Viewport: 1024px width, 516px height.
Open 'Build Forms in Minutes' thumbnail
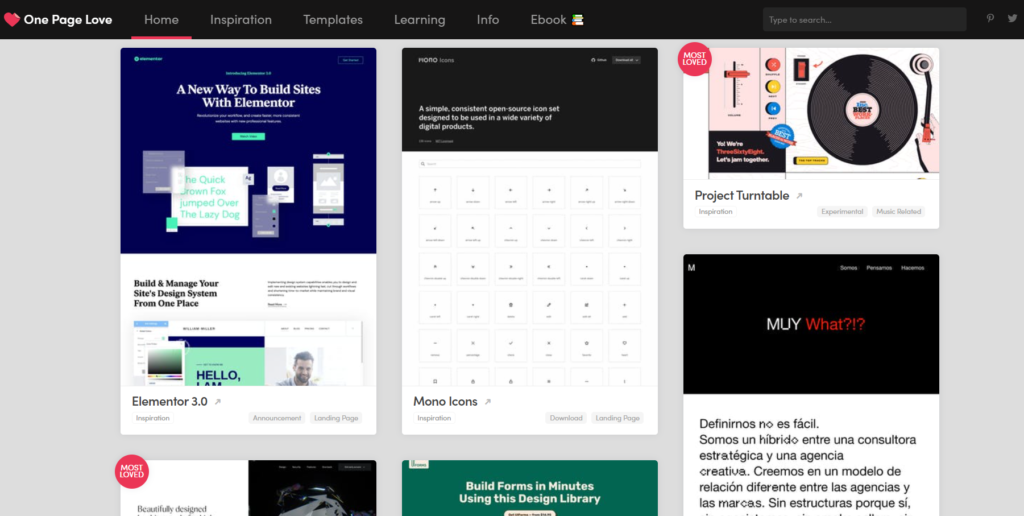point(530,488)
